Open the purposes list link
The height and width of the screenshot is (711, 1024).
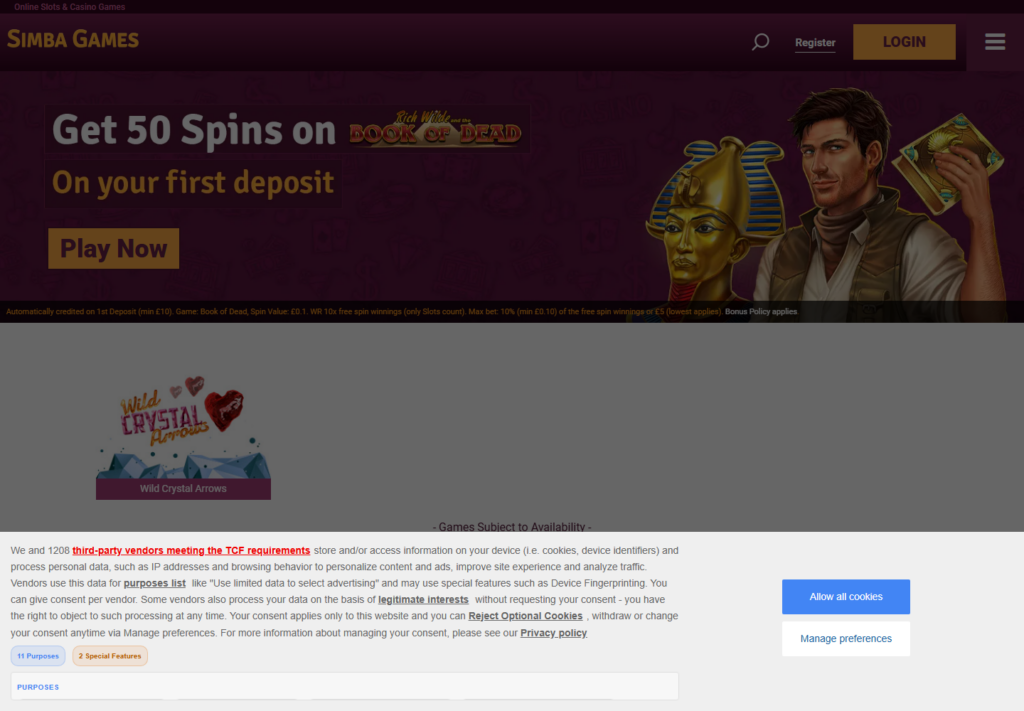(x=154, y=583)
